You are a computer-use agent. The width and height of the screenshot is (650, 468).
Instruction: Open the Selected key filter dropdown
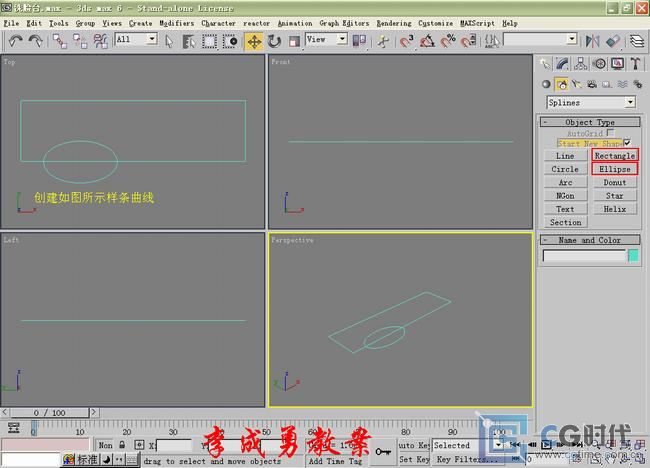468,445
